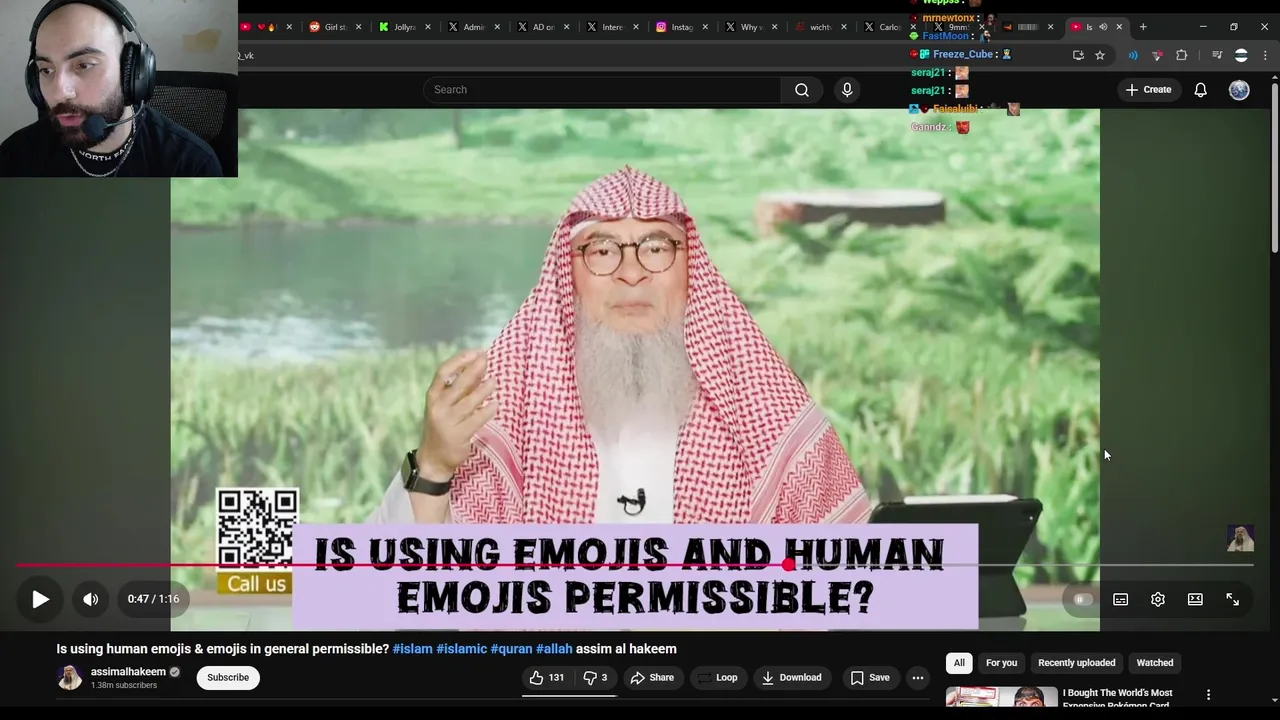The width and height of the screenshot is (1280, 720).
Task: Click the magnifier search button
Action: (801, 90)
